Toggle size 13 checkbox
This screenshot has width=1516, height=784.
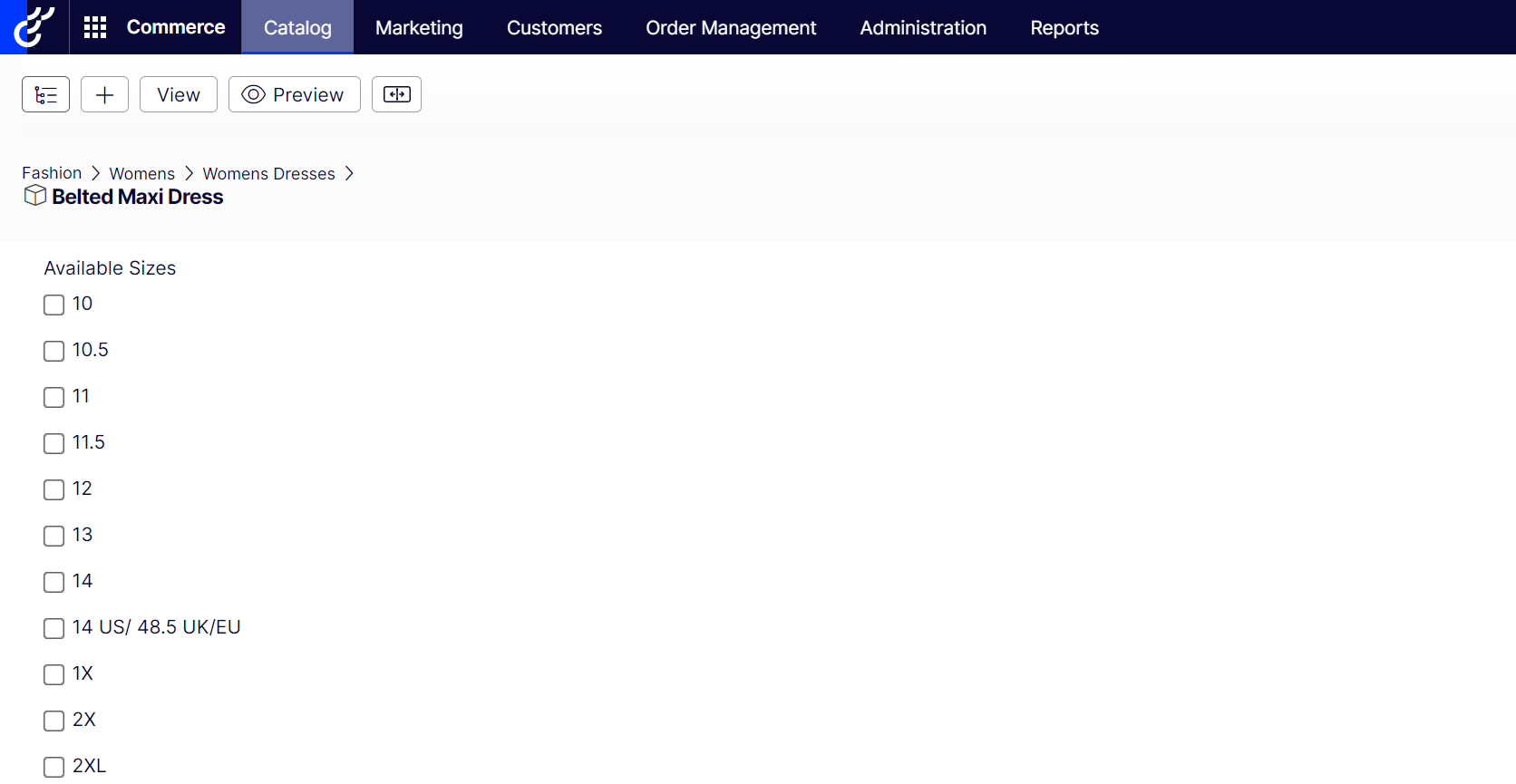pyautogui.click(x=54, y=536)
